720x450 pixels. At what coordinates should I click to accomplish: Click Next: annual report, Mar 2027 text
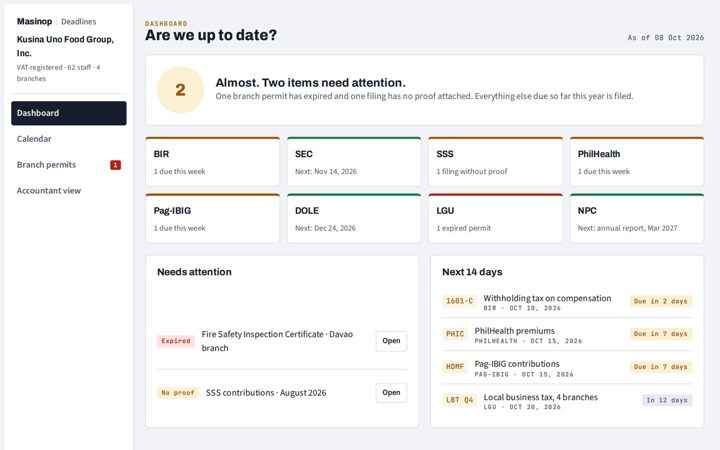pos(627,228)
